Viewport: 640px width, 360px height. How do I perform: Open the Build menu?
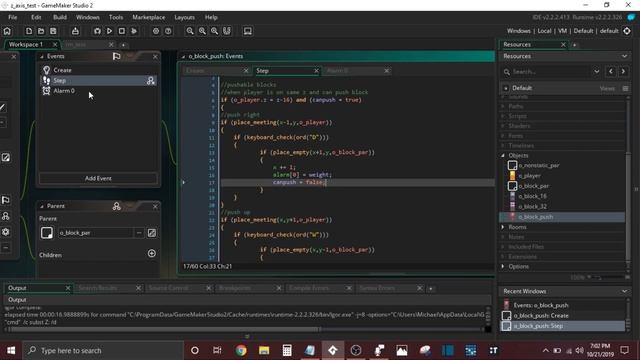(60, 17)
